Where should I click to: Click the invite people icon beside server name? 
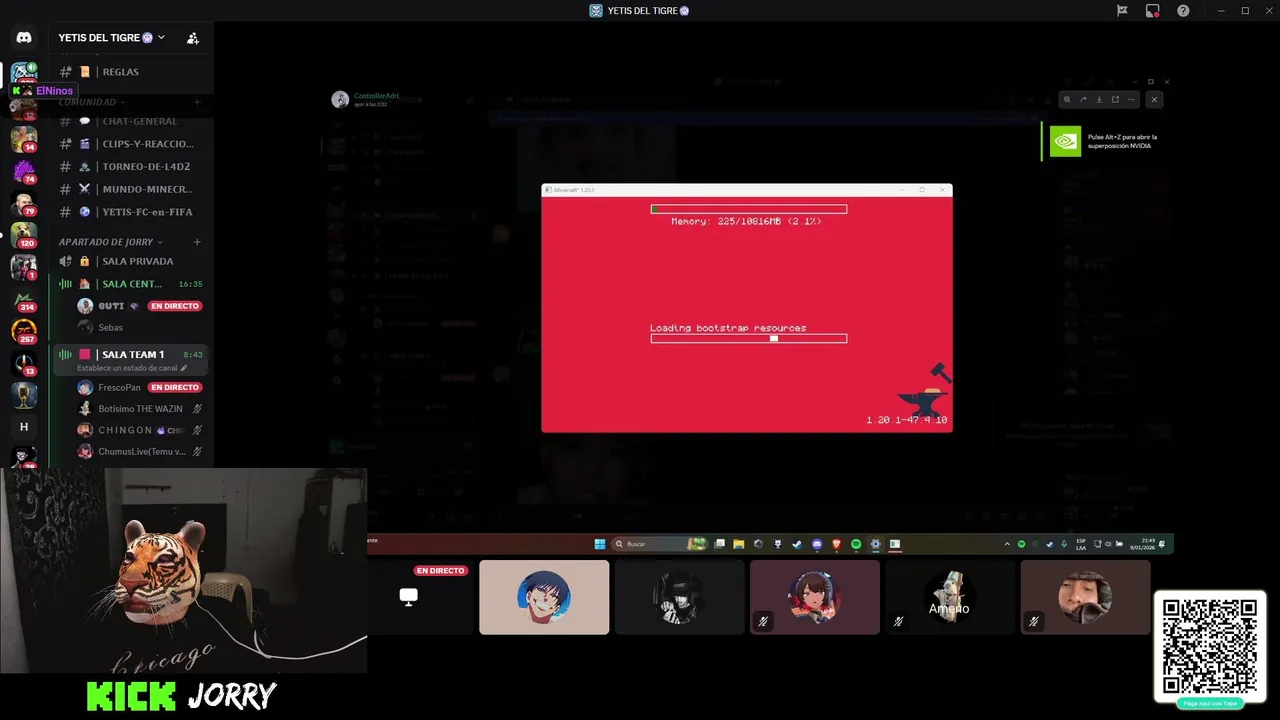click(193, 38)
